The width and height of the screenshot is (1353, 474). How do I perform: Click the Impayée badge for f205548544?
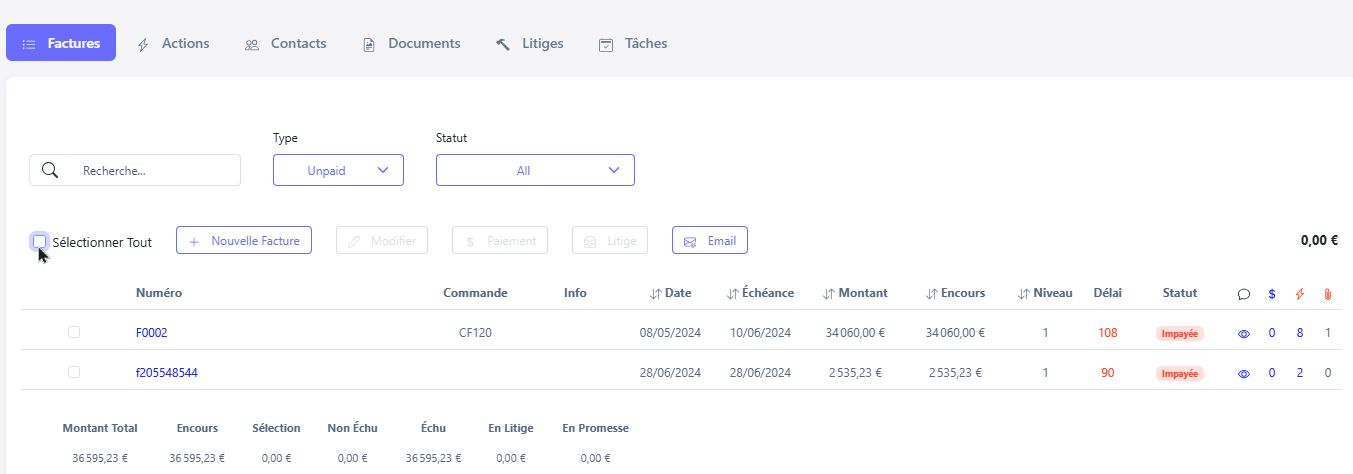pos(1180,373)
